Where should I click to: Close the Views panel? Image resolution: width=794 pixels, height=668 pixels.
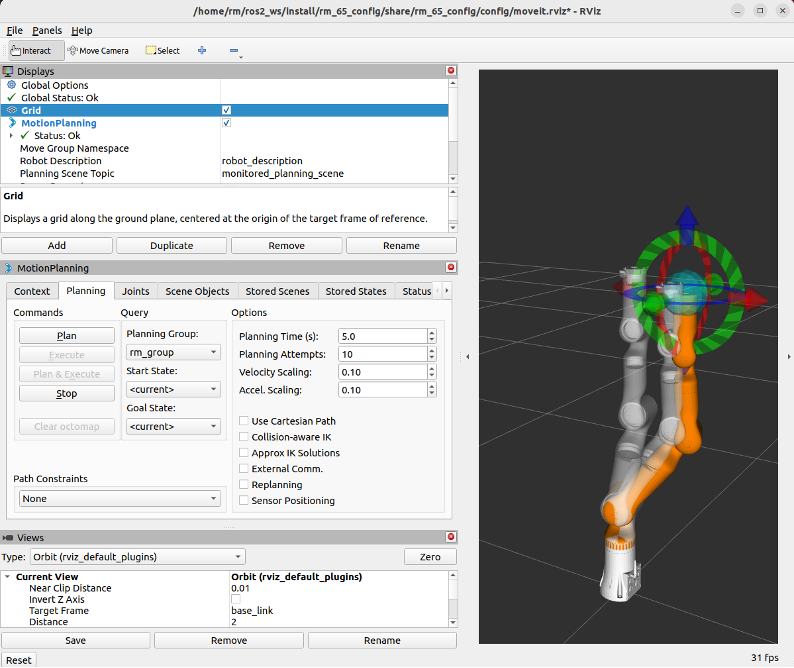click(x=450, y=537)
